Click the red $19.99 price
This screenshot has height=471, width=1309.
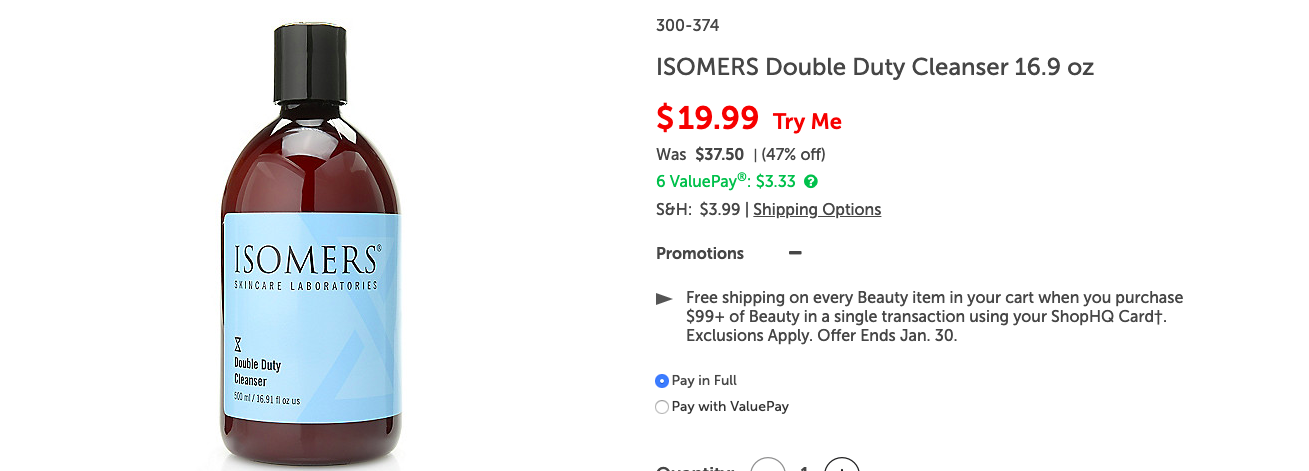click(707, 118)
